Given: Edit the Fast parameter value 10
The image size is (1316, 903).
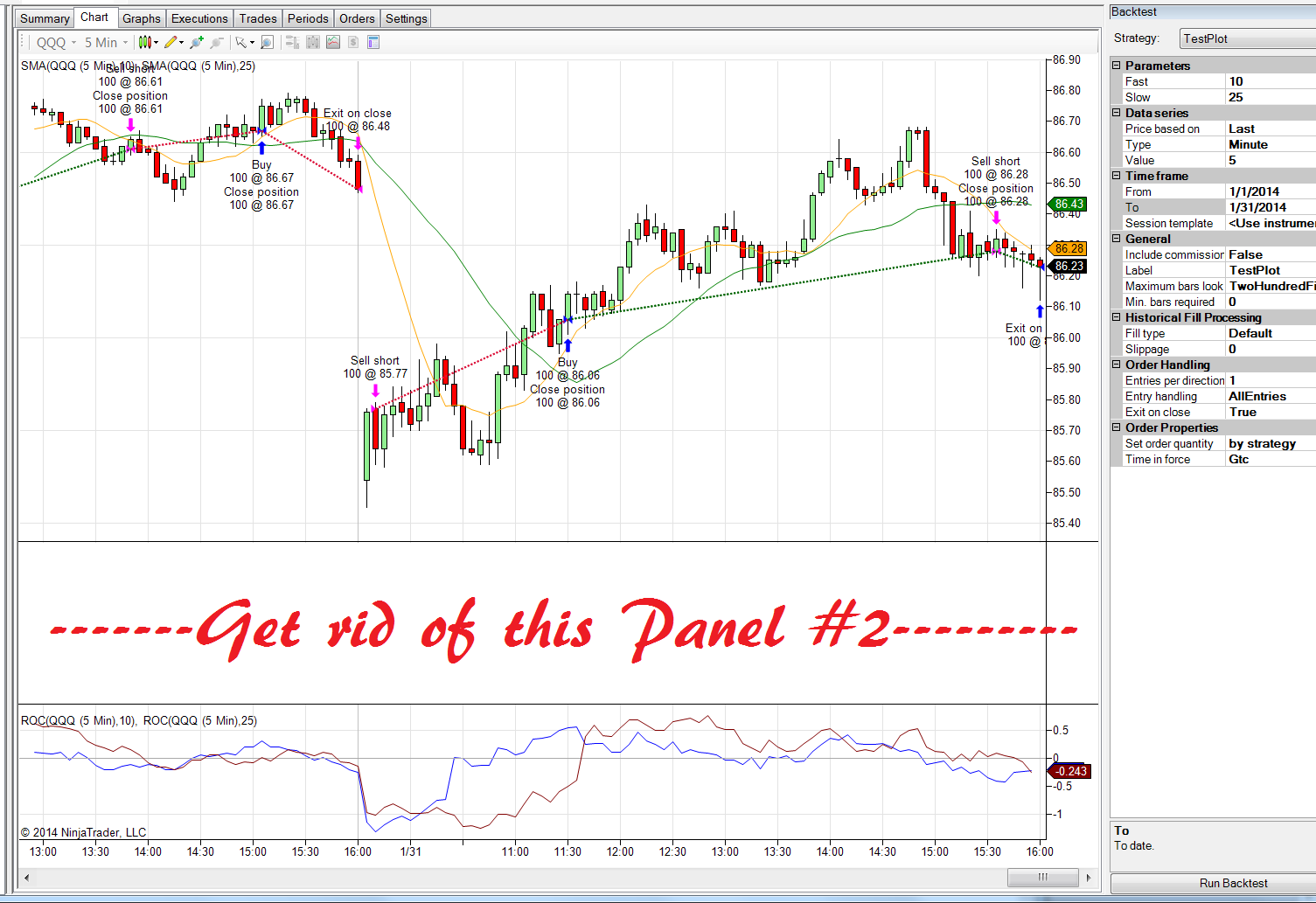Looking at the screenshot, I should [x=1271, y=81].
